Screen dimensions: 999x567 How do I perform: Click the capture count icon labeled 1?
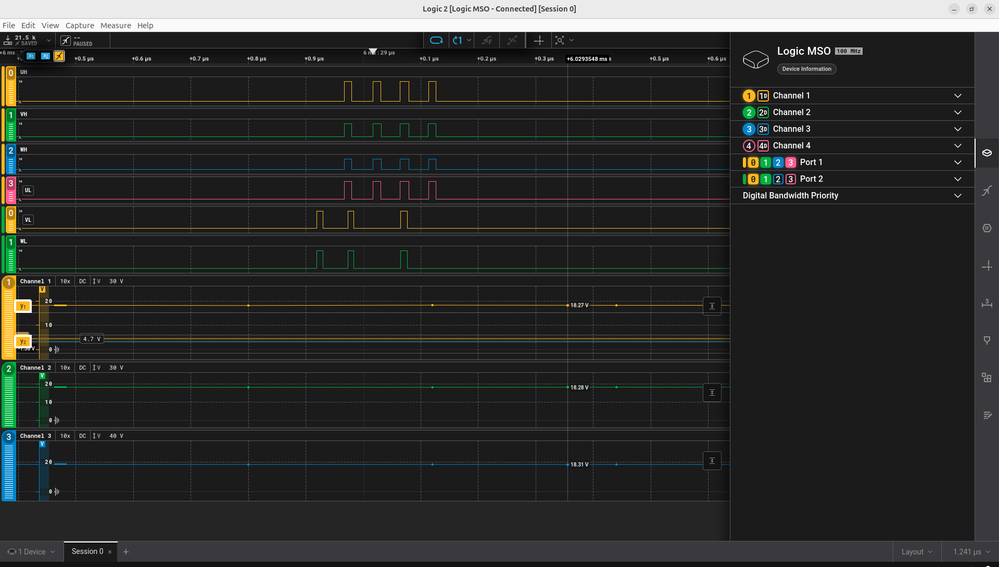pyautogui.click(x=457, y=40)
